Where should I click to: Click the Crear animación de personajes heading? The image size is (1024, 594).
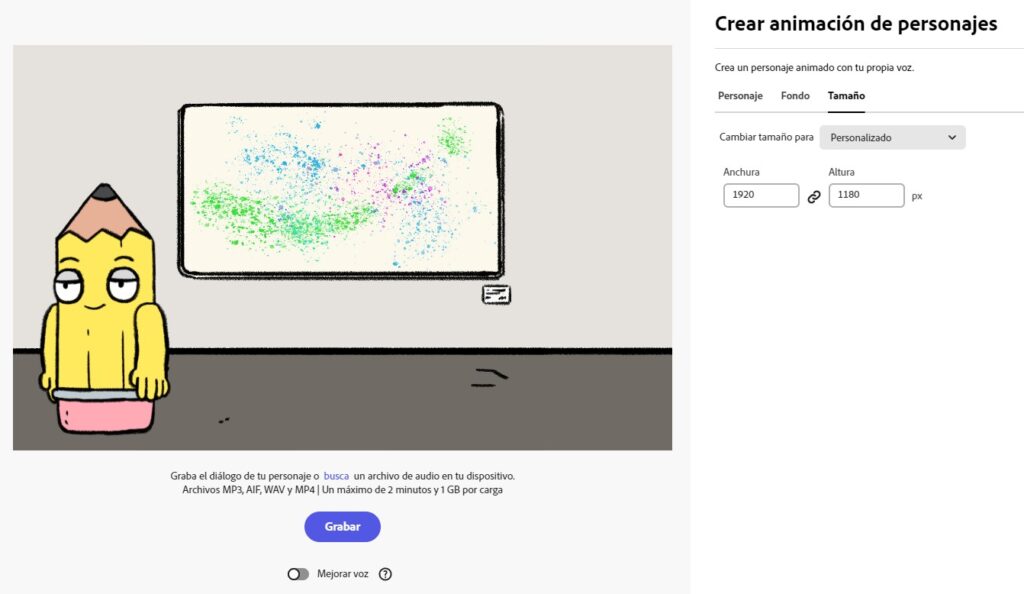point(855,24)
